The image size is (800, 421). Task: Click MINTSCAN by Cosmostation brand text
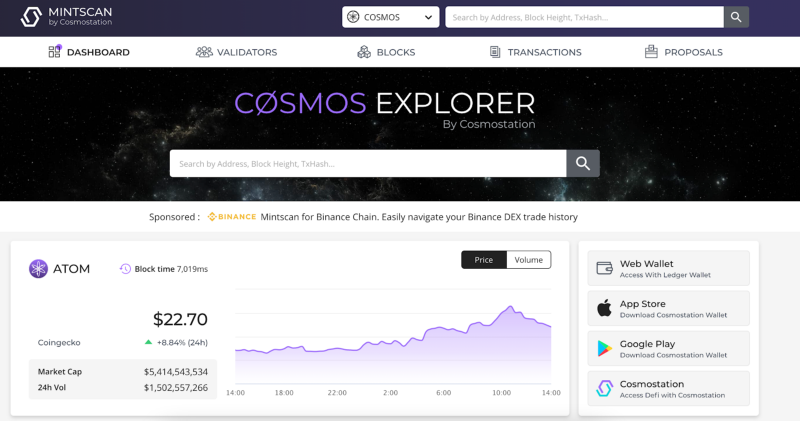tap(80, 16)
